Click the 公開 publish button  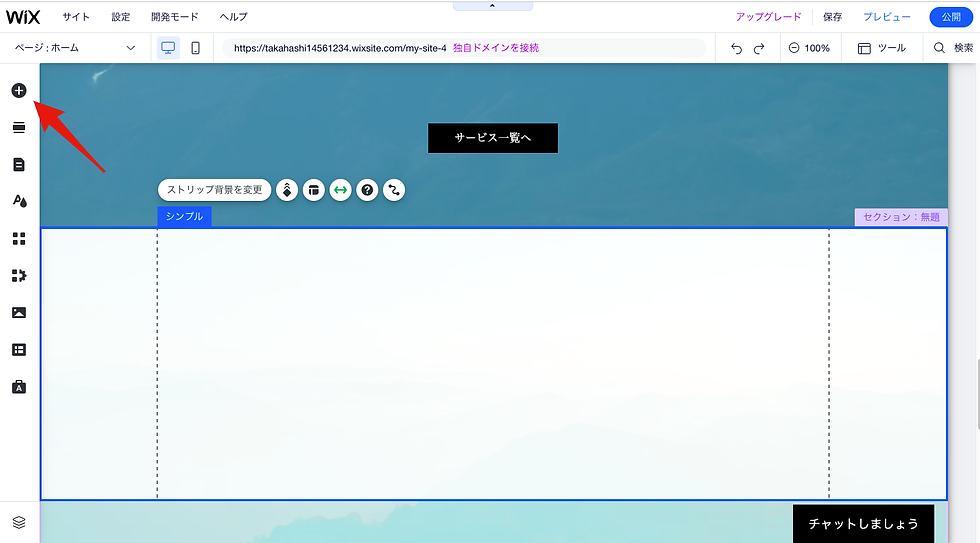tap(951, 17)
